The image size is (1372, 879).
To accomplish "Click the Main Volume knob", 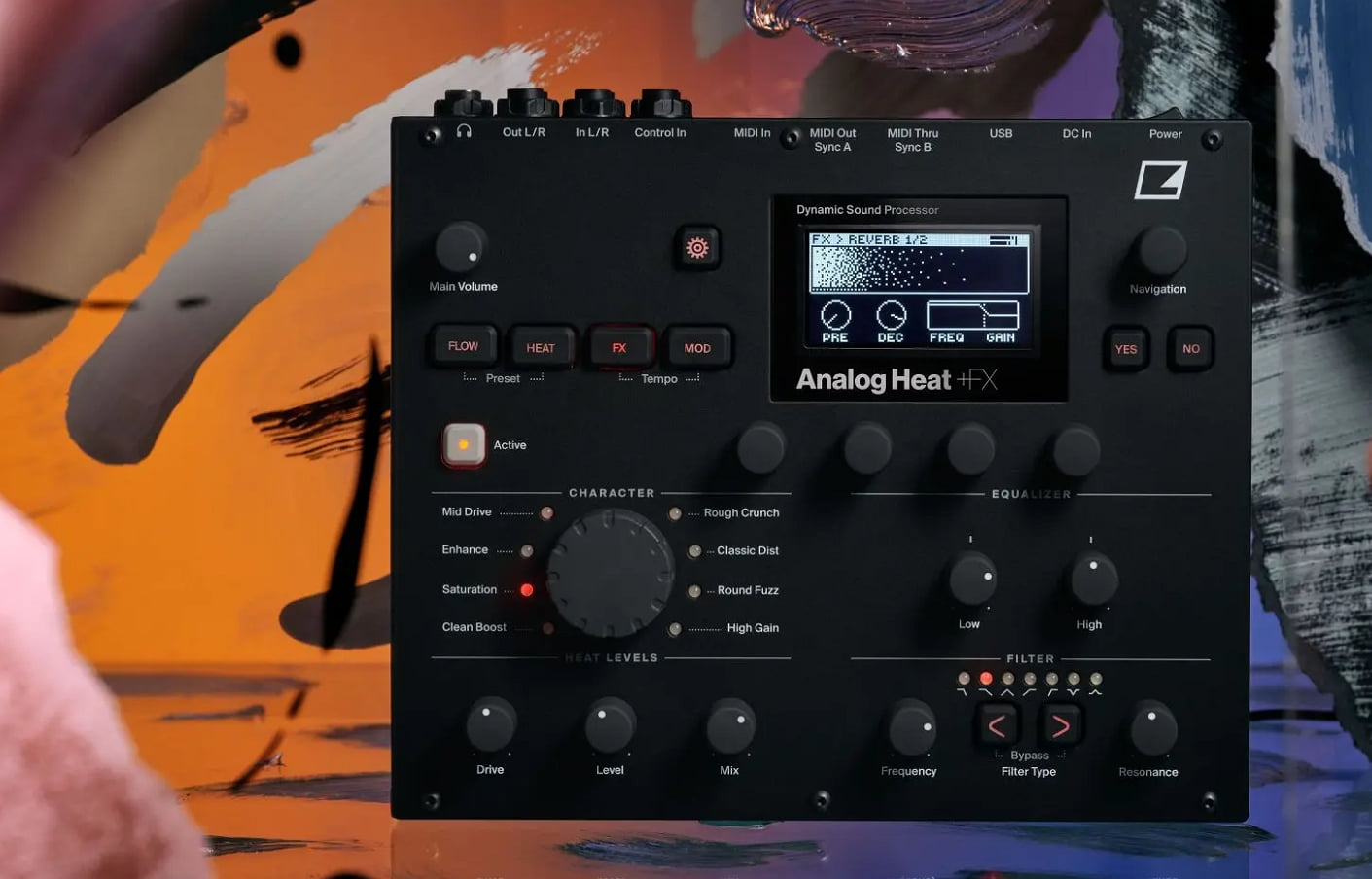I will pos(460,247).
